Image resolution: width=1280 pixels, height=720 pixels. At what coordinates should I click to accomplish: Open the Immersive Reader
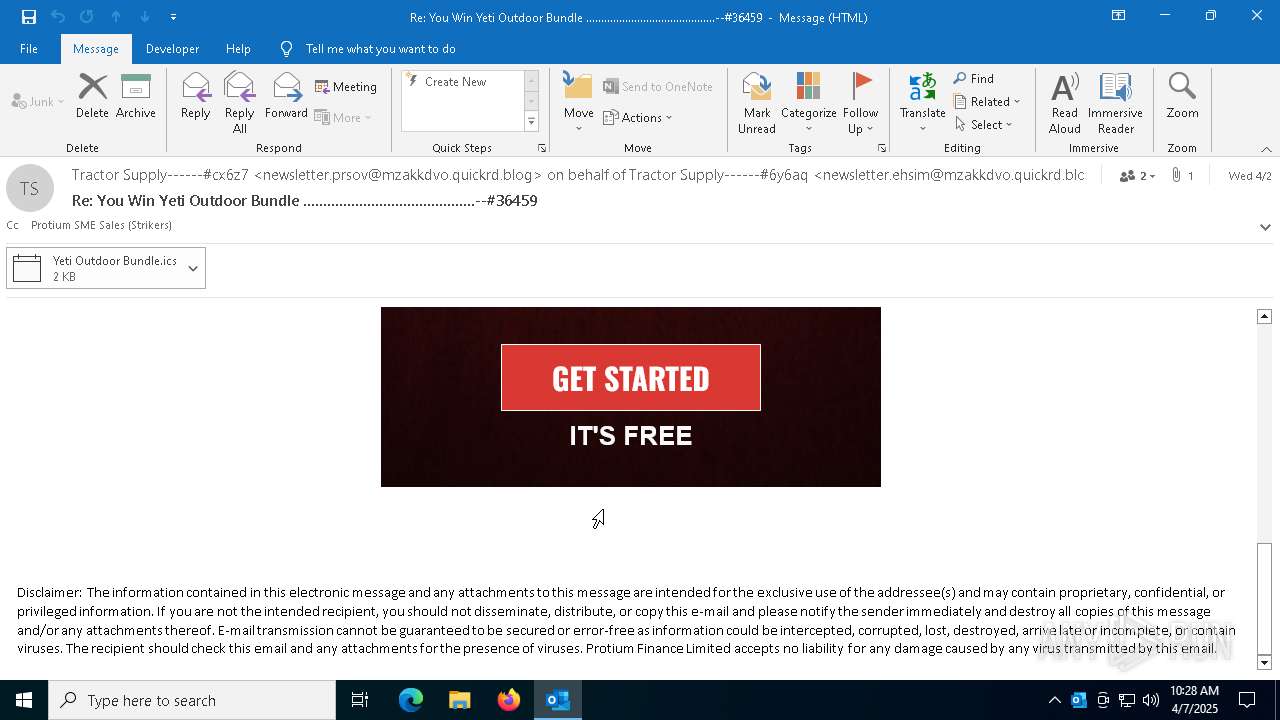(x=1115, y=102)
